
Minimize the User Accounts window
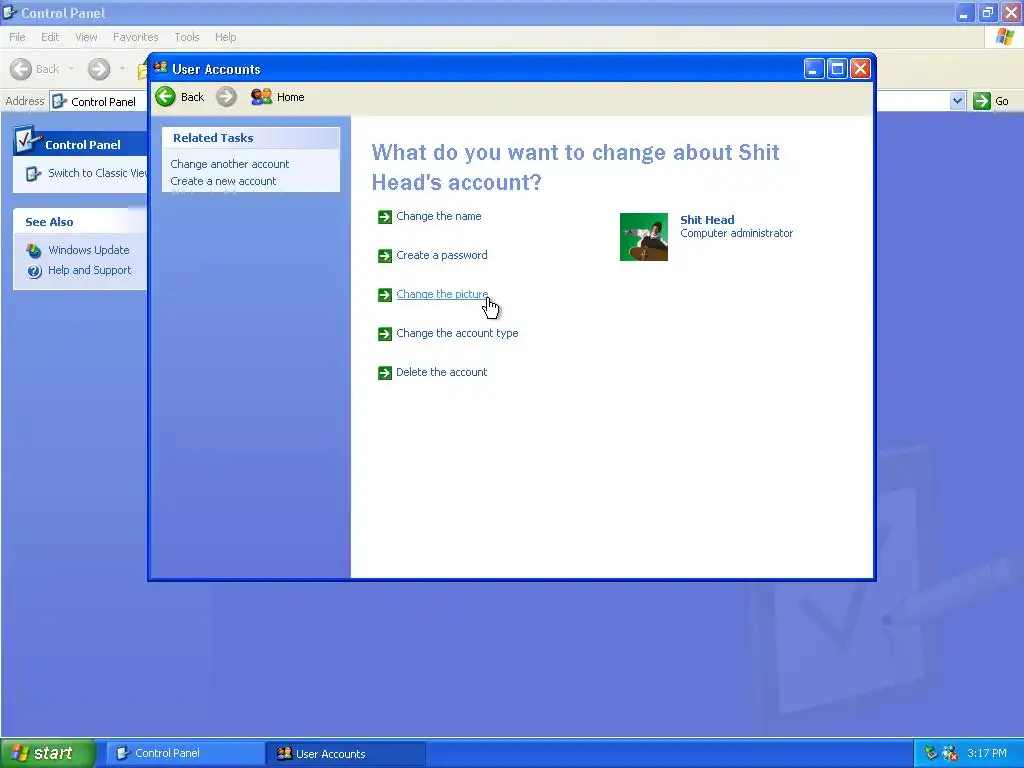pos(814,69)
